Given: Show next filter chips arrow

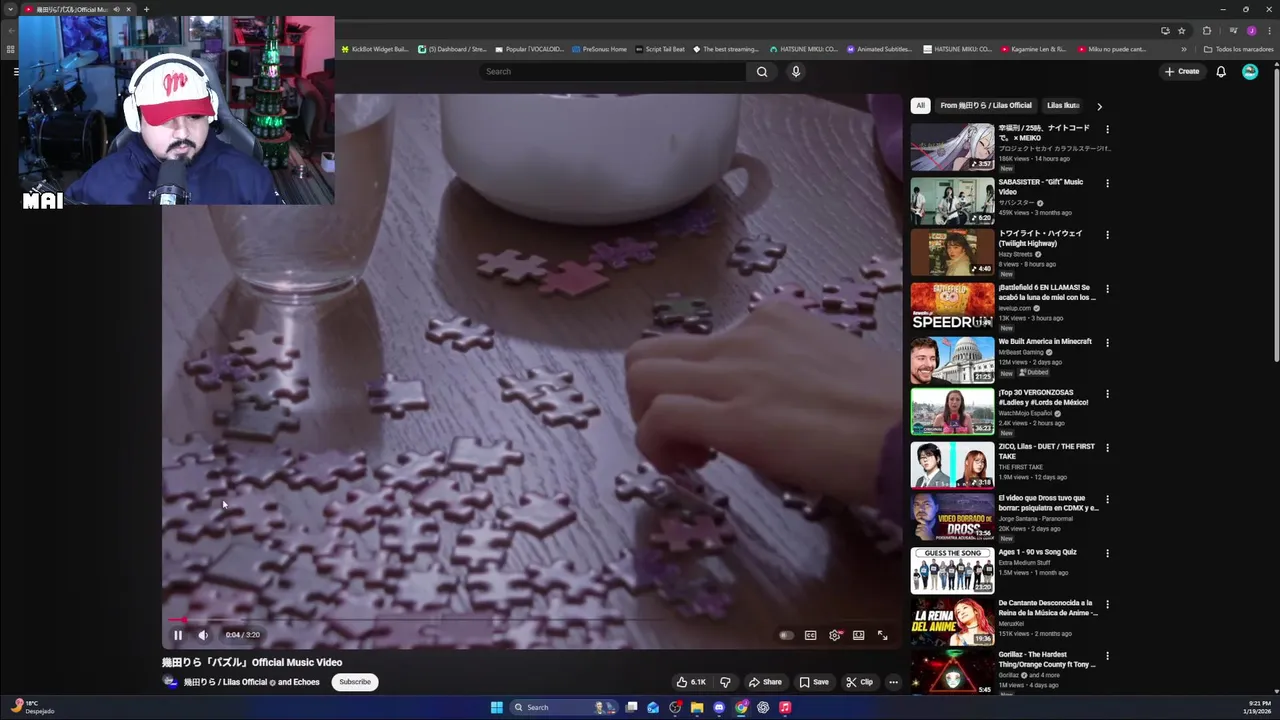Looking at the screenshot, I should [x=1099, y=106].
